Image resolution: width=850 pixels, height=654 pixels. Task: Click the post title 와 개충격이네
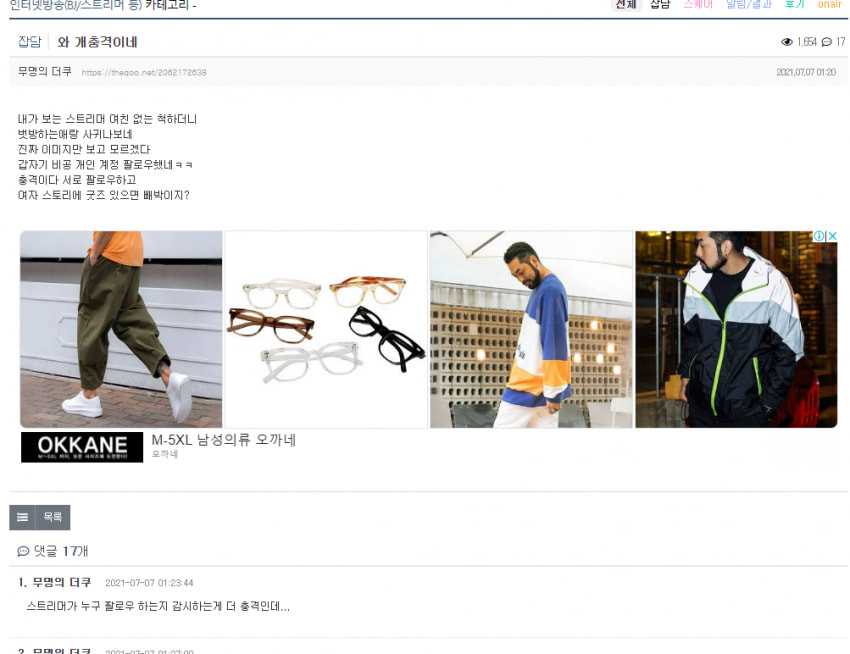97,42
